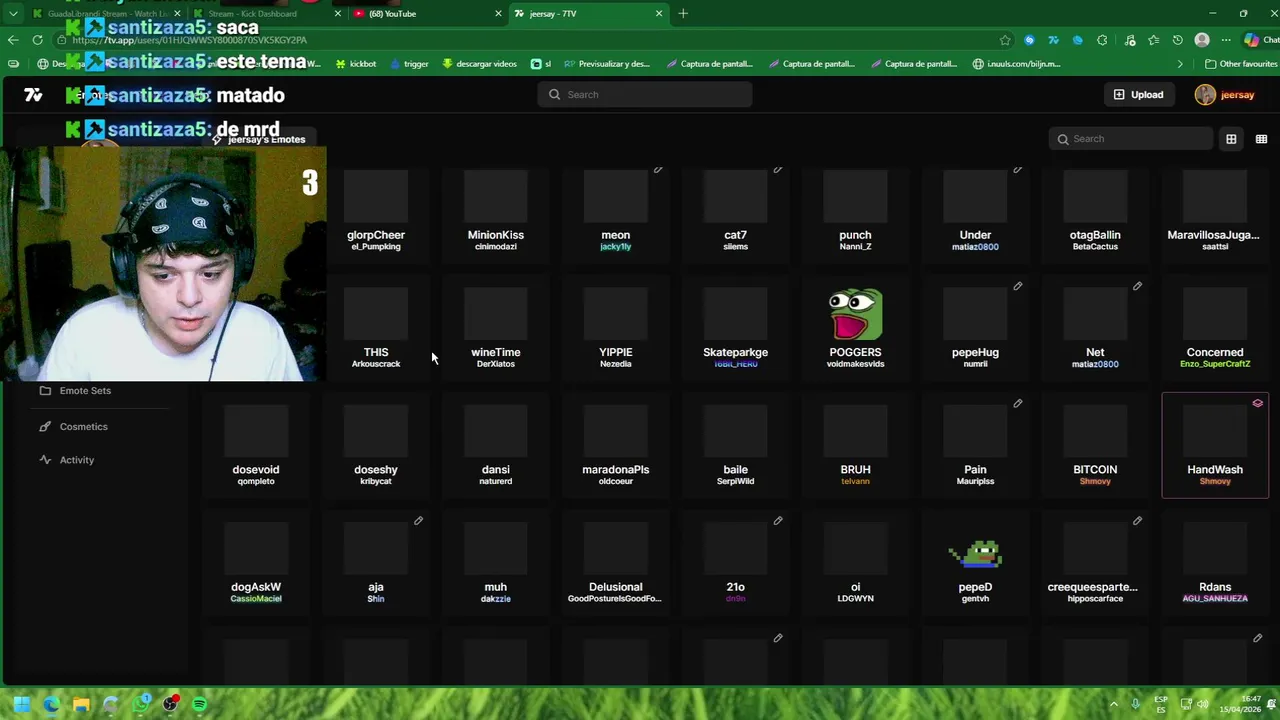Open the descargar videos bookmark

click(479, 64)
